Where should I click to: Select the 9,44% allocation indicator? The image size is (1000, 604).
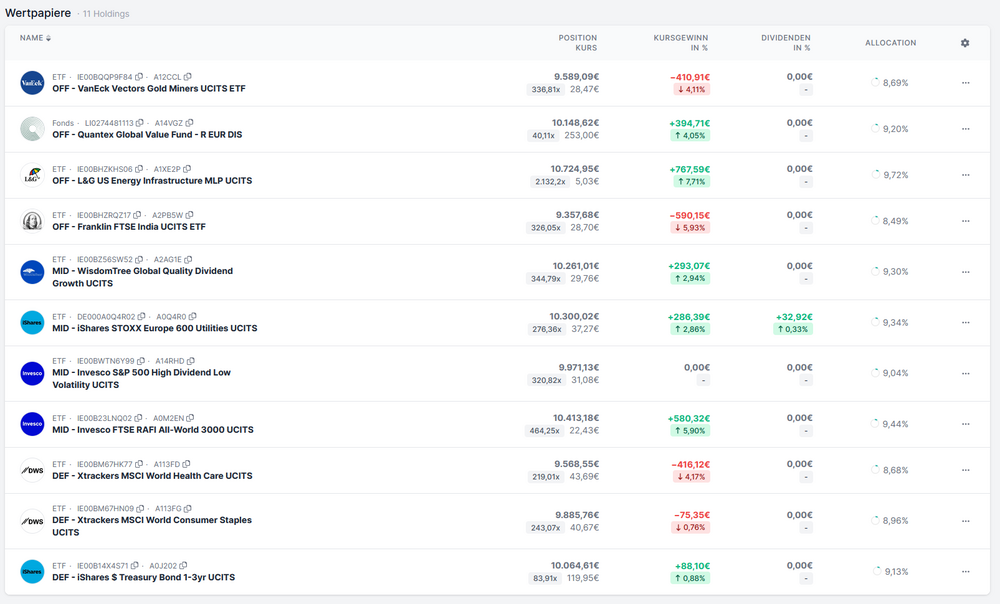890,424
